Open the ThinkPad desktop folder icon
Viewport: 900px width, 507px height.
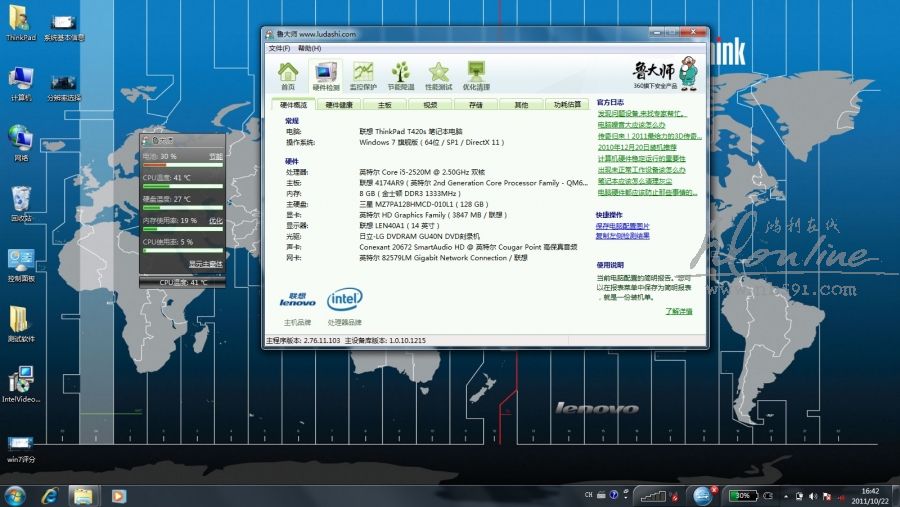(20, 23)
